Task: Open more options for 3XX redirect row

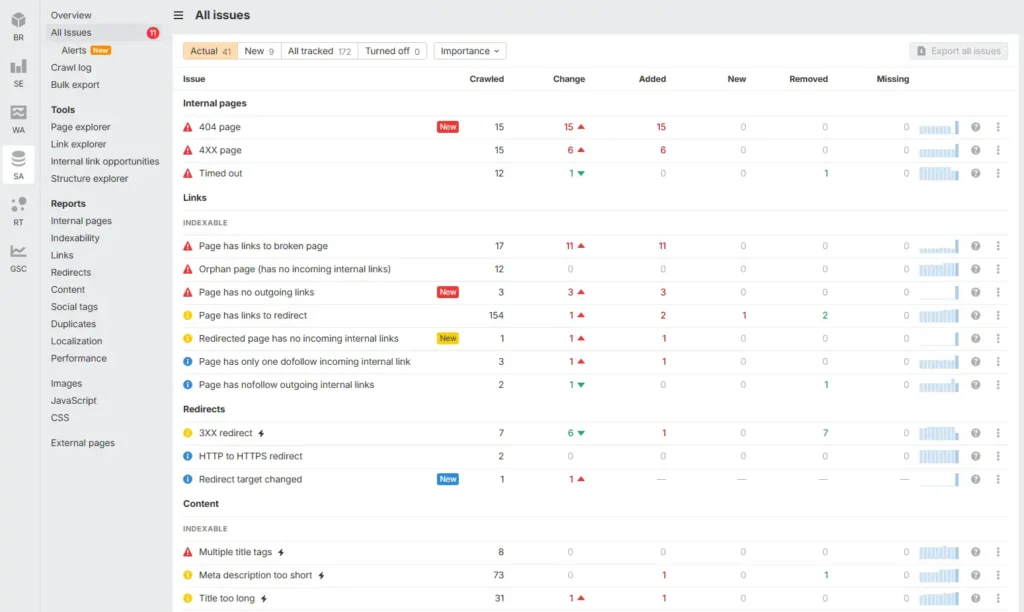Action: [998, 433]
